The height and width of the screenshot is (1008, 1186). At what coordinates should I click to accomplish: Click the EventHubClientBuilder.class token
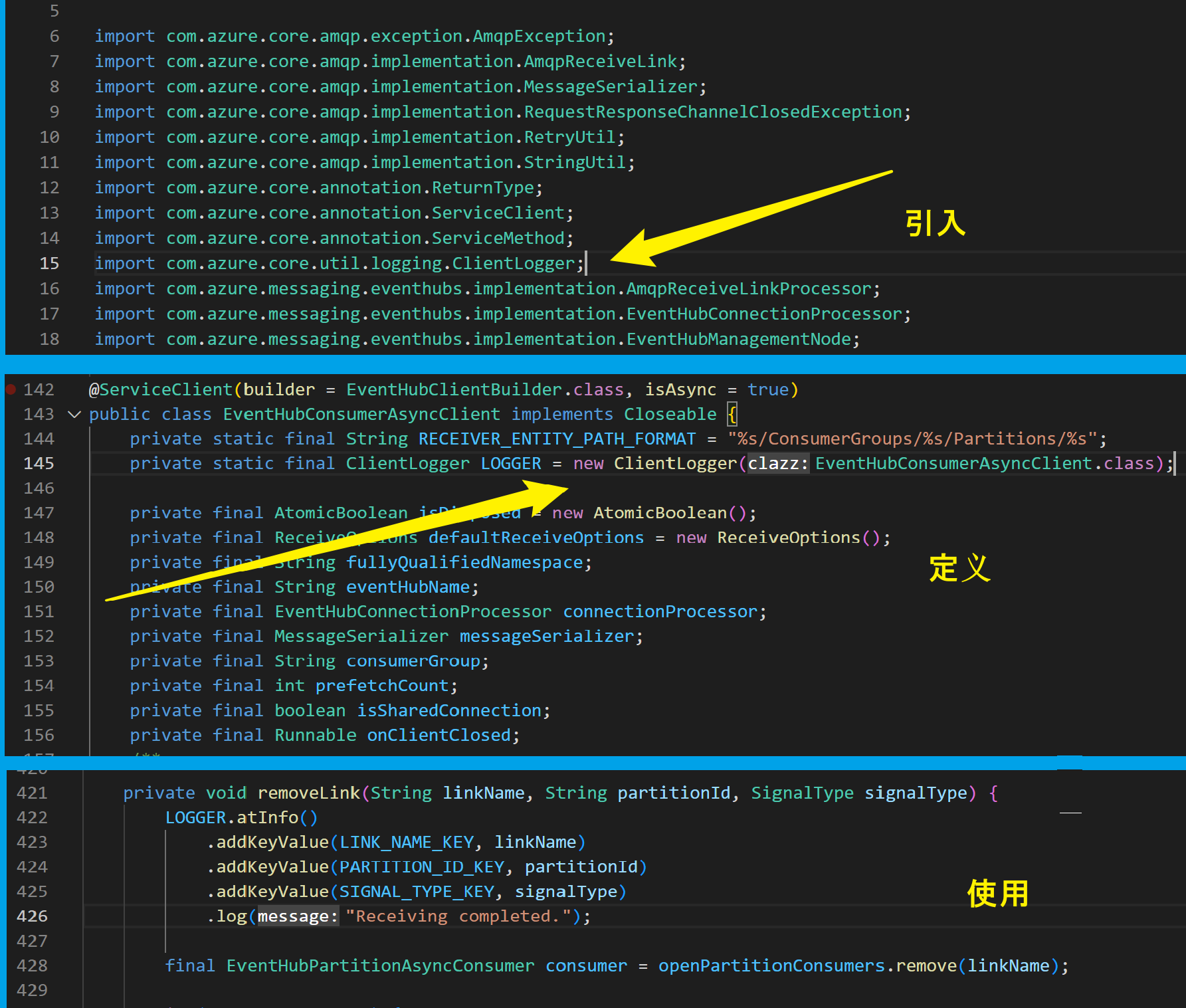pos(484,389)
